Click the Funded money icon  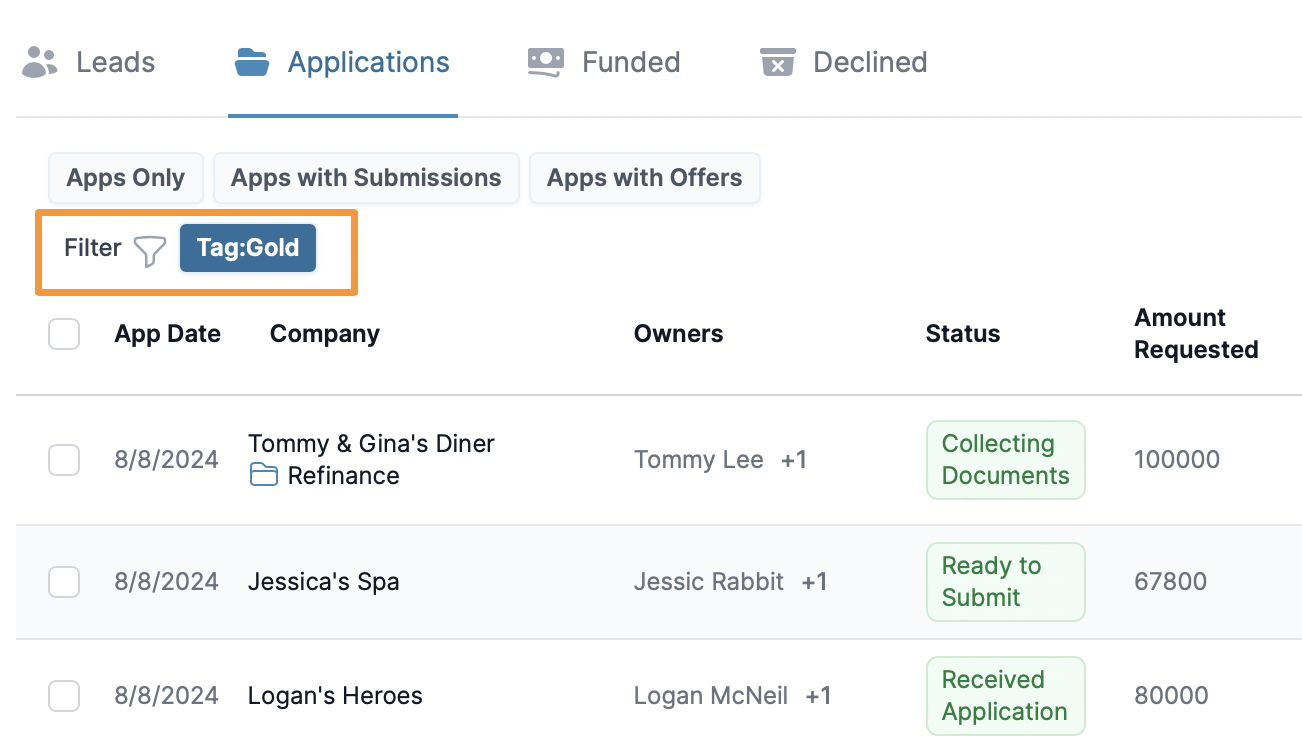pos(546,62)
